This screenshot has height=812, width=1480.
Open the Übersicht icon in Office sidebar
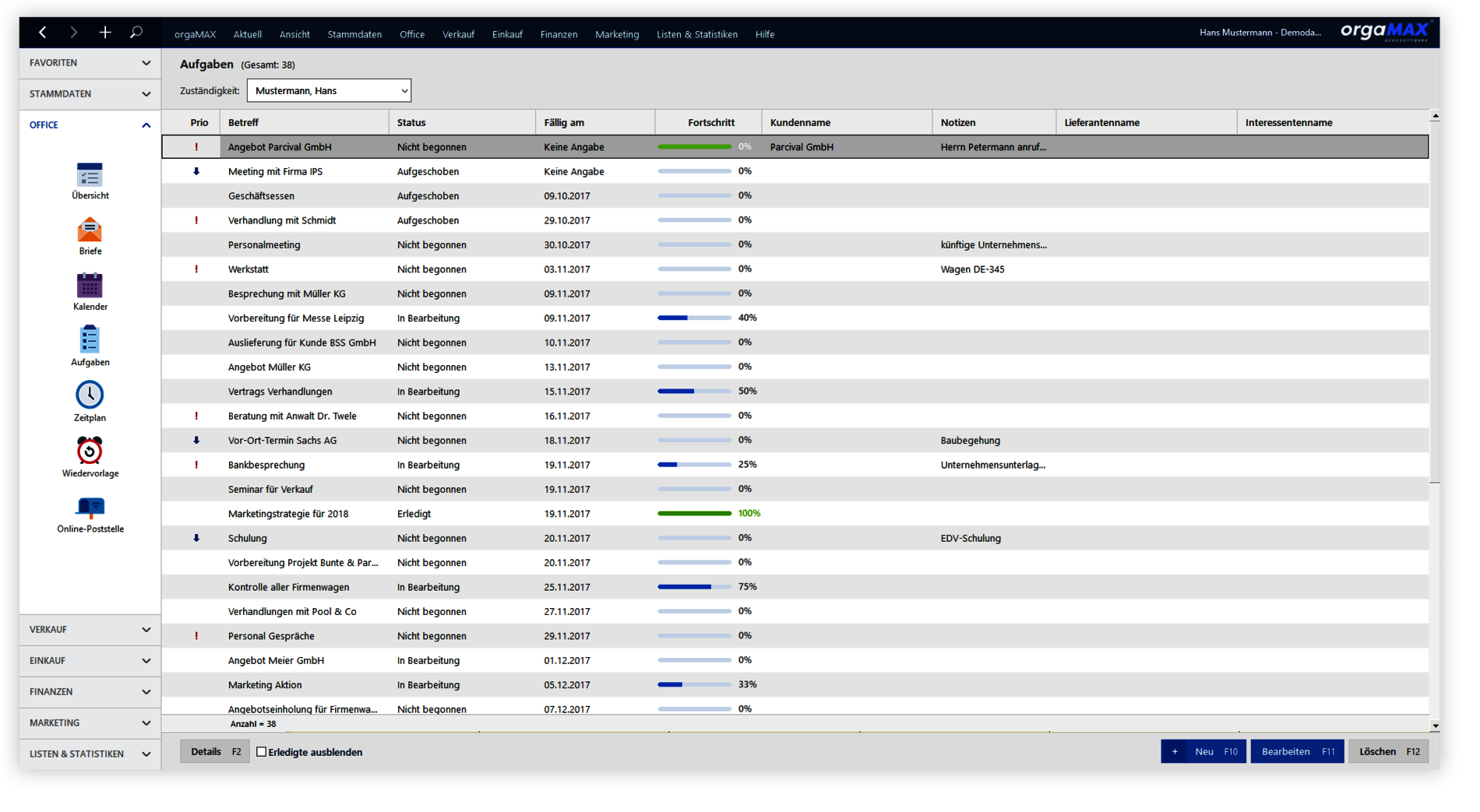coord(90,176)
